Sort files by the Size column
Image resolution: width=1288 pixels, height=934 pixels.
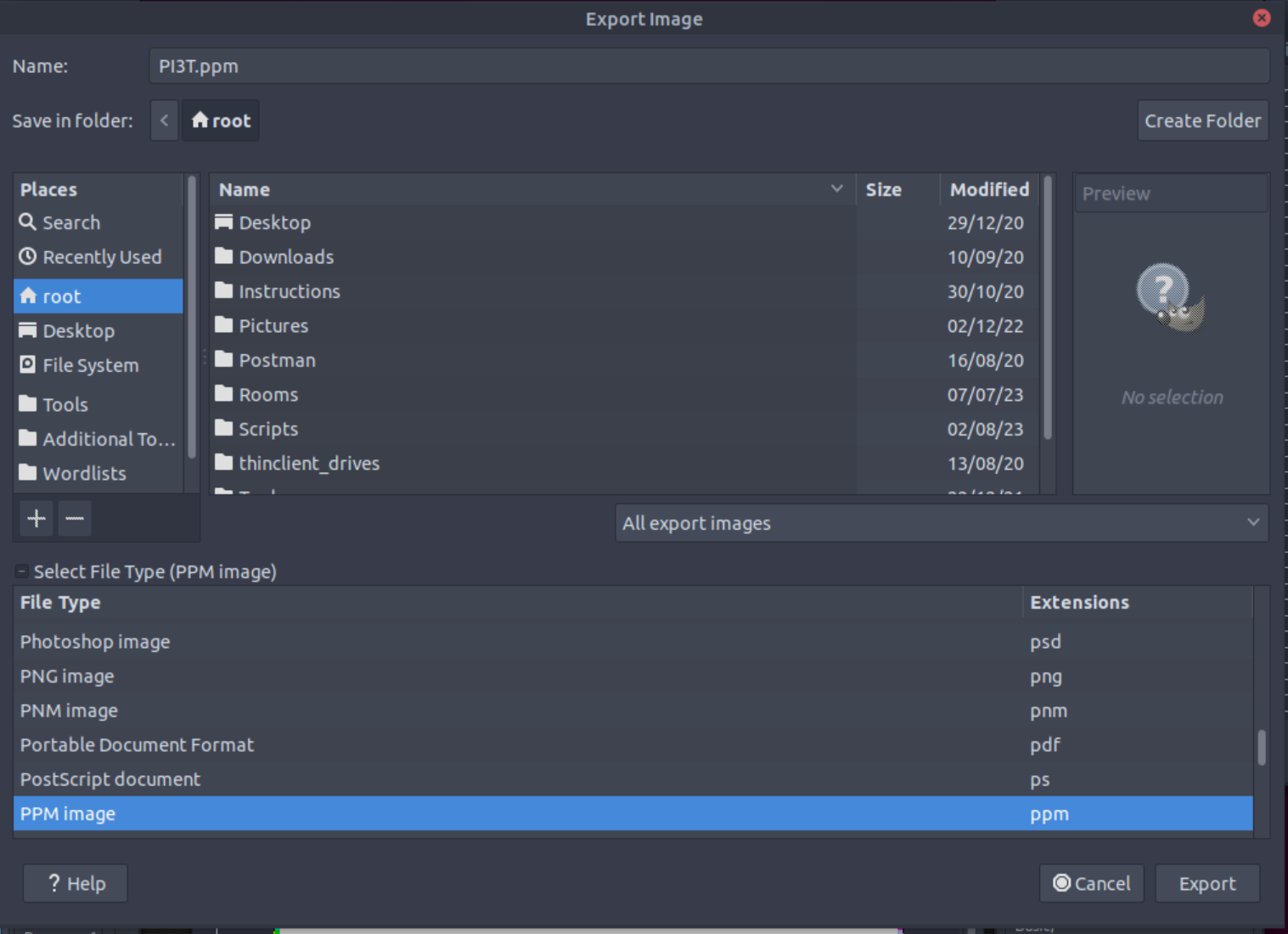[898, 189]
